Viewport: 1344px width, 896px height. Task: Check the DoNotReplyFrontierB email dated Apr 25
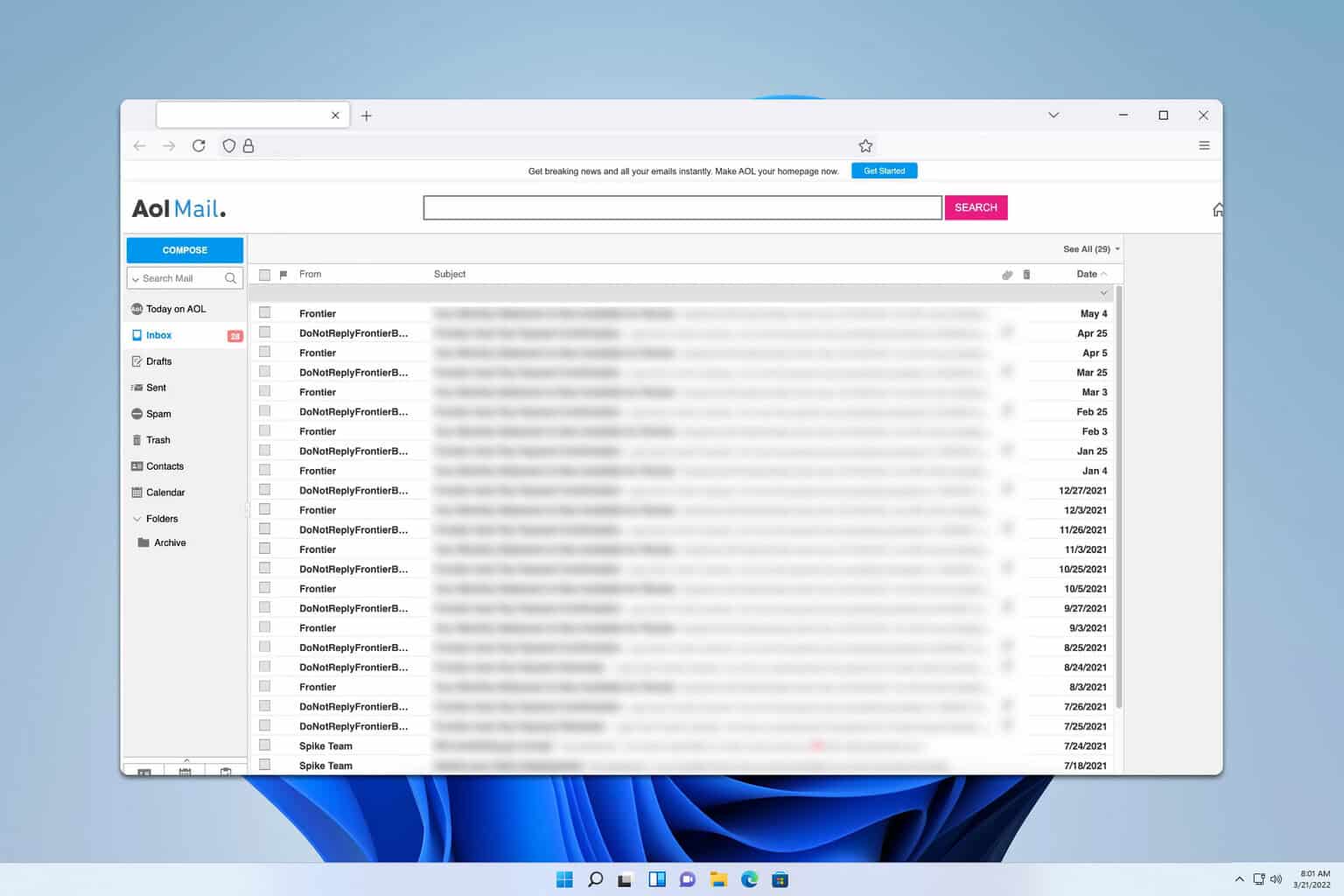click(x=265, y=332)
